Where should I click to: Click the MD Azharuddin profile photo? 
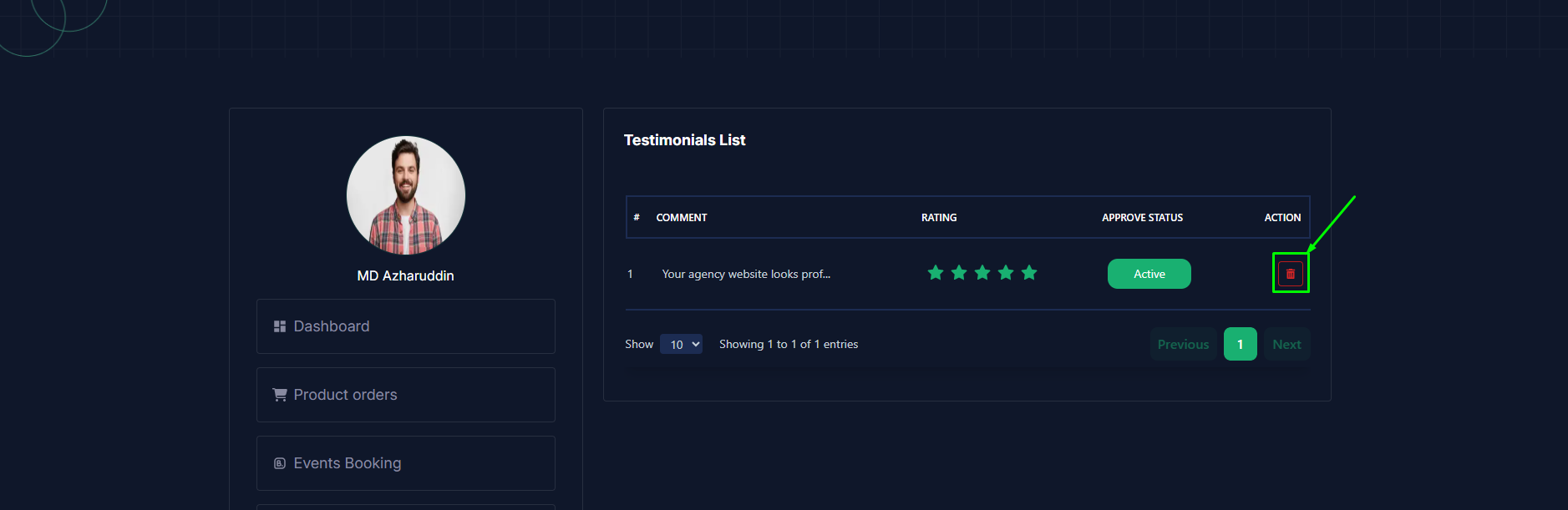click(406, 195)
